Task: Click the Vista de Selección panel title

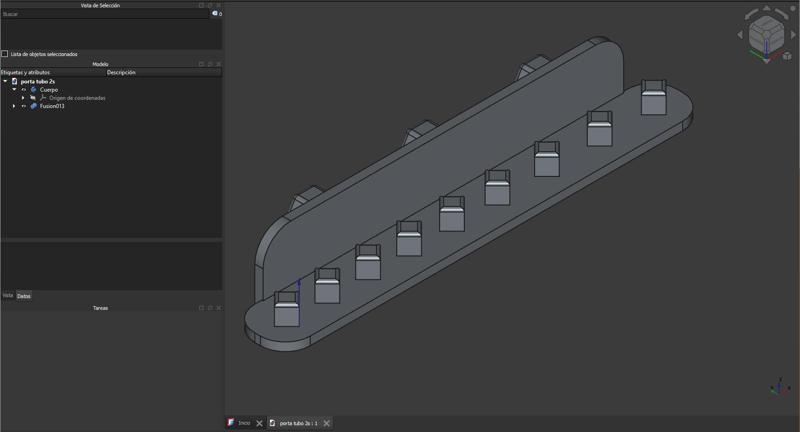Action: [x=101, y=5]
